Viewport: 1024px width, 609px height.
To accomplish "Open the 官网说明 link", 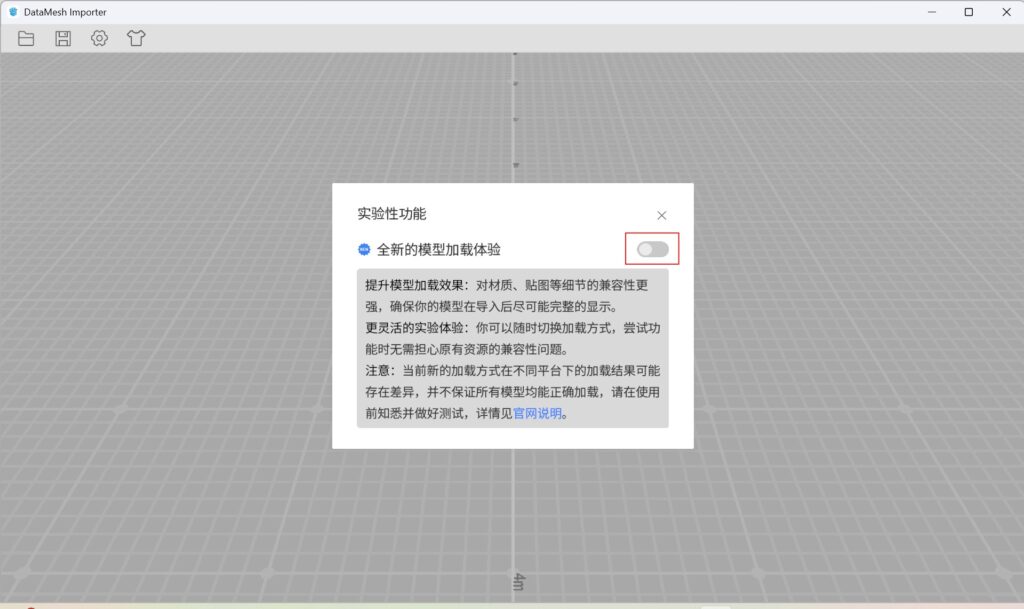I will tap(538, 413).
